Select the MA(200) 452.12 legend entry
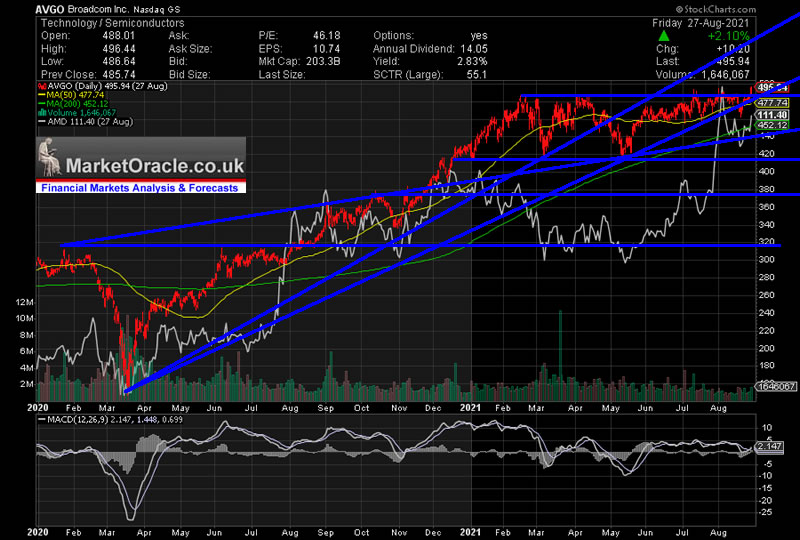 [73, 104]
